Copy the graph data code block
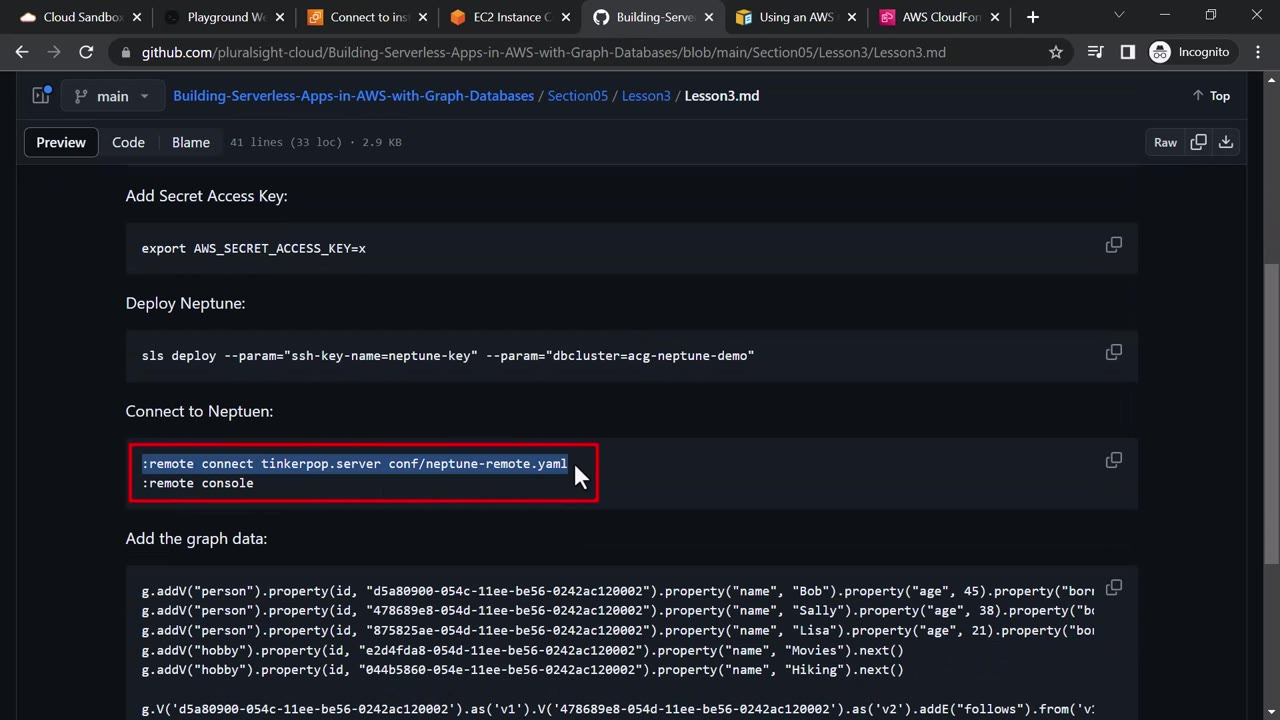1280x720 pixels. click(1113, 587)
